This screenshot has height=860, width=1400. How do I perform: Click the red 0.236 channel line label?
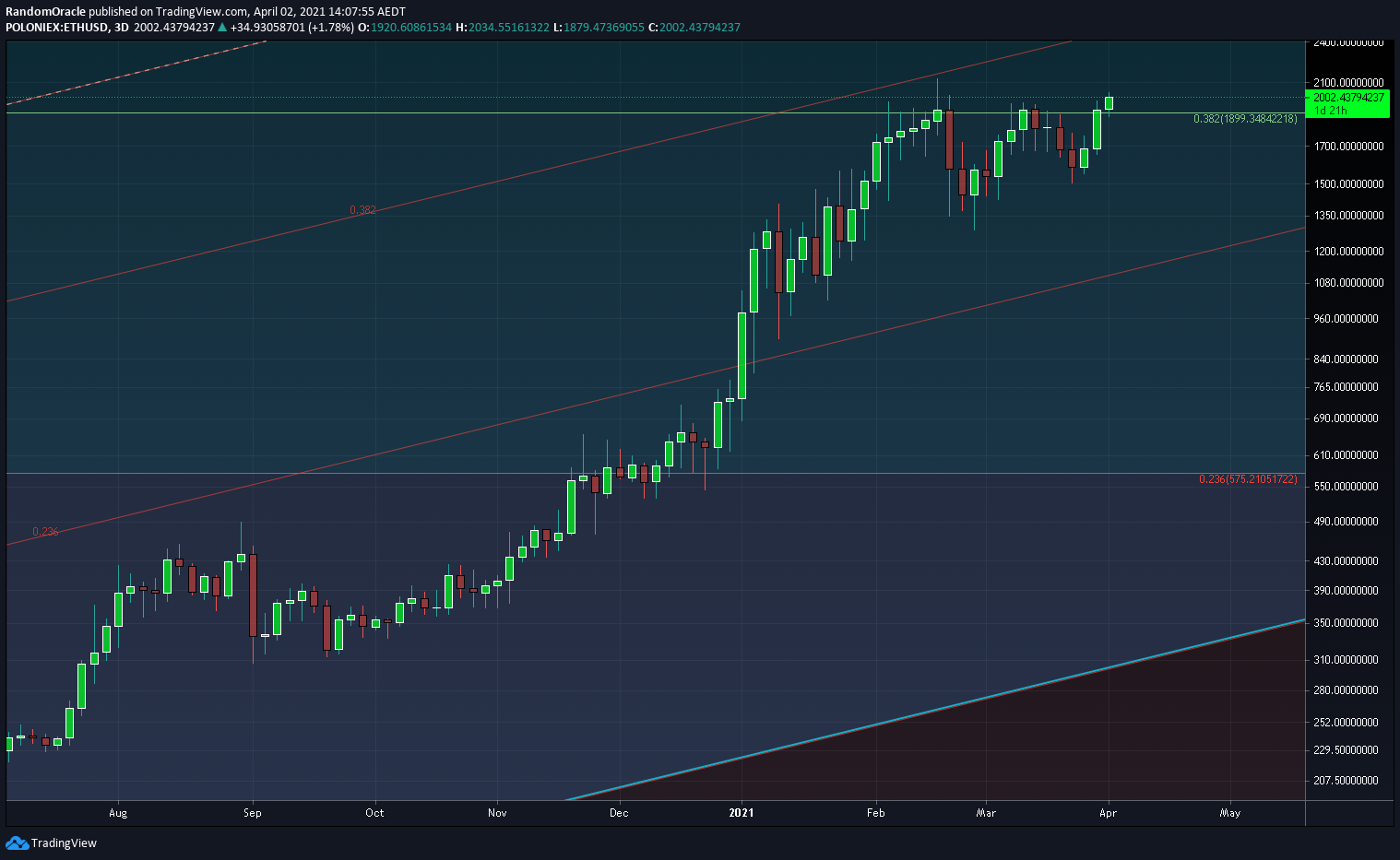[45, 532]
